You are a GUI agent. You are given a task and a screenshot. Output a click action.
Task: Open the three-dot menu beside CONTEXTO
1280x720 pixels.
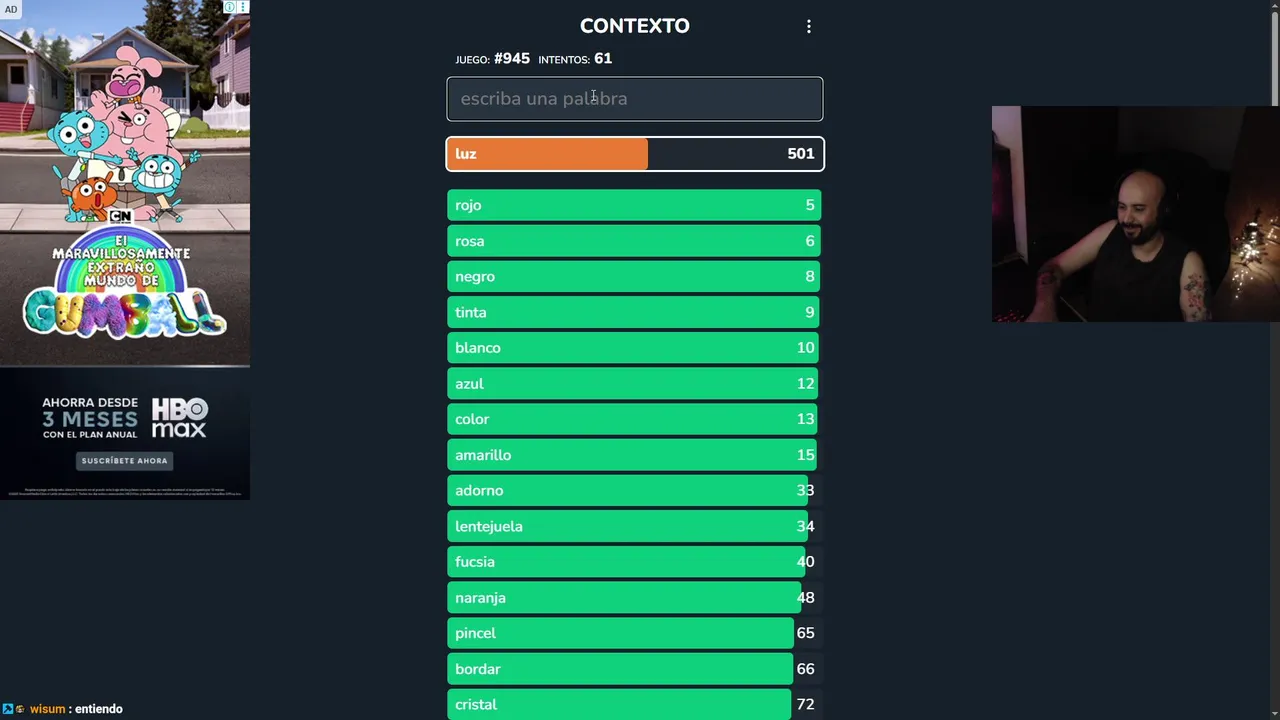(809, 27)
